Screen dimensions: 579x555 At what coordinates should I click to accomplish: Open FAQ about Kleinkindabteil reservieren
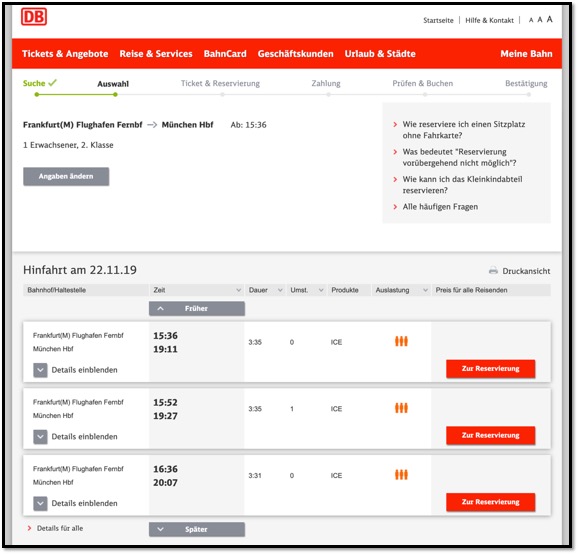point(462,185)
